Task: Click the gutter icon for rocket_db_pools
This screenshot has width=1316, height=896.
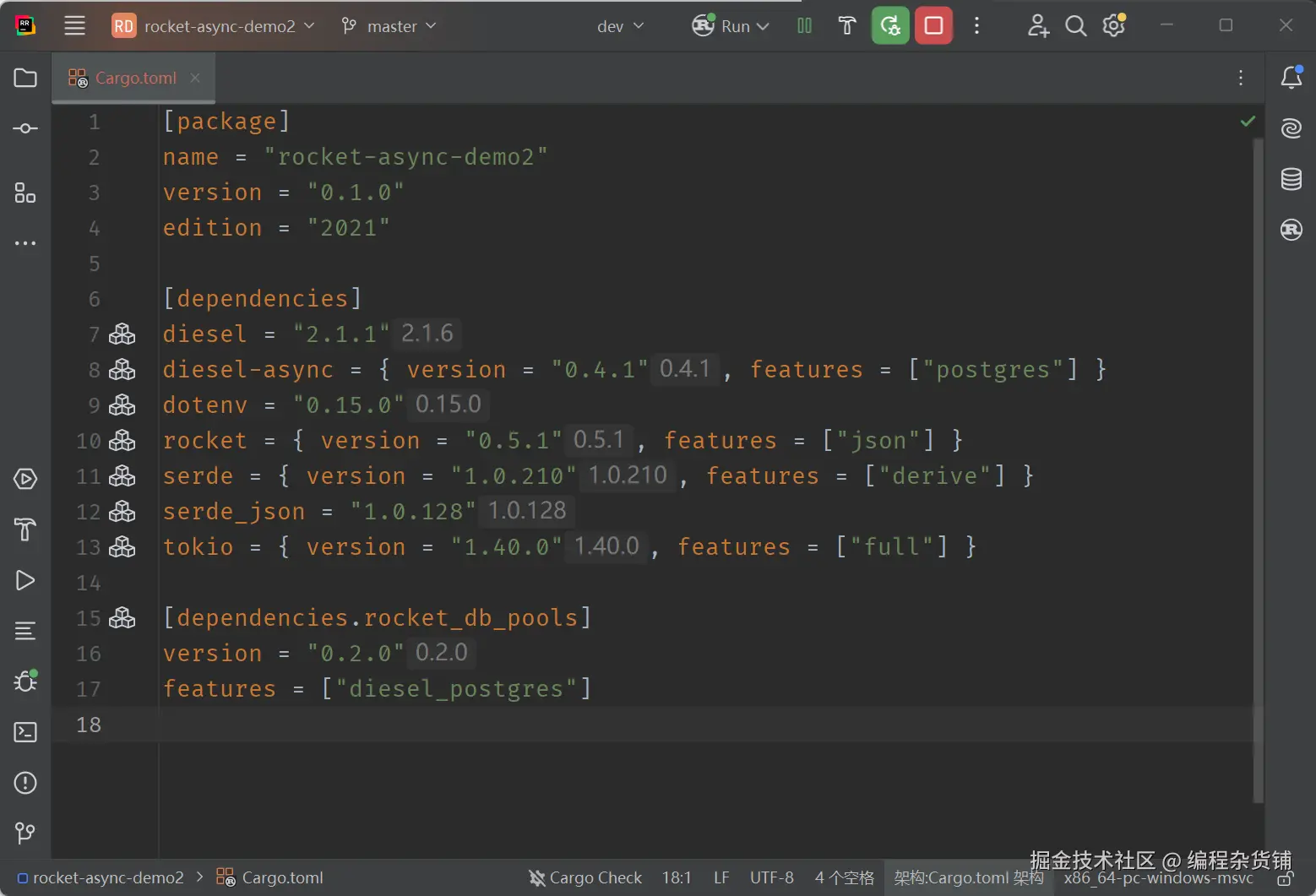Action: [x=122, y=618]
